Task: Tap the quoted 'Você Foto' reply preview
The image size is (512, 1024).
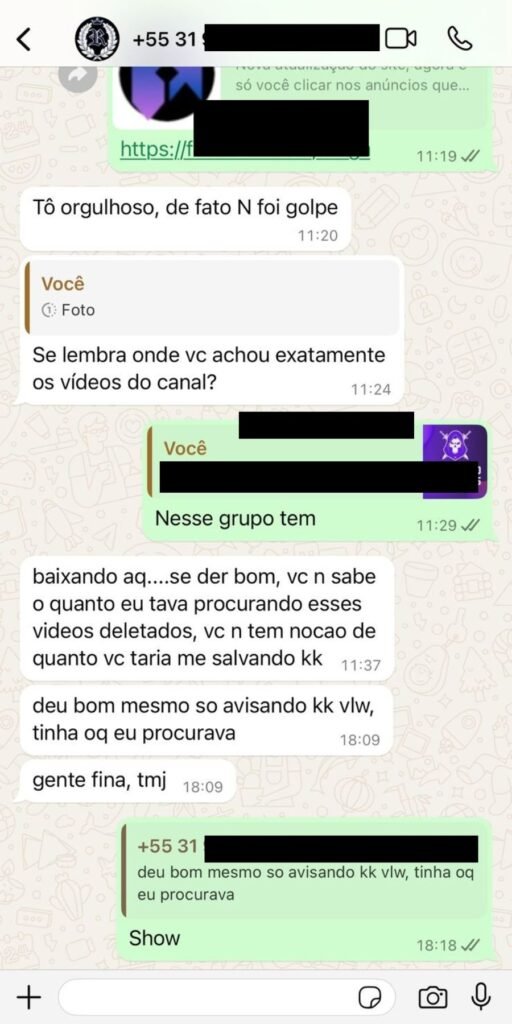Action: pyautogui.click(x=212, y=298)
